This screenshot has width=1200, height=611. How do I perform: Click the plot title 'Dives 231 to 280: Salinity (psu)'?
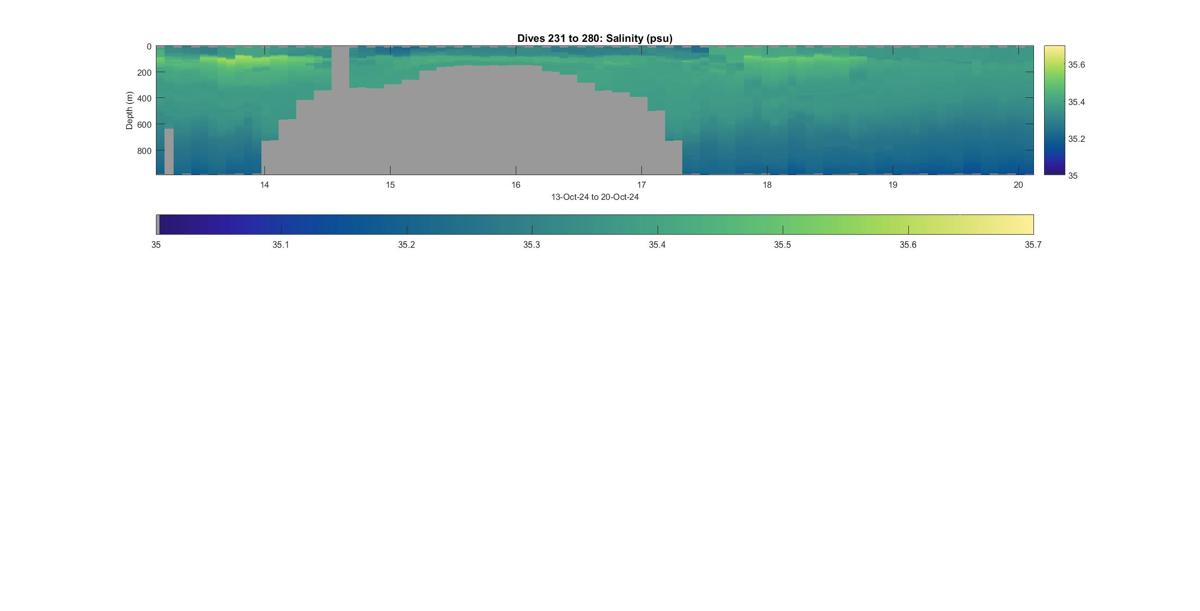point(595,38)
